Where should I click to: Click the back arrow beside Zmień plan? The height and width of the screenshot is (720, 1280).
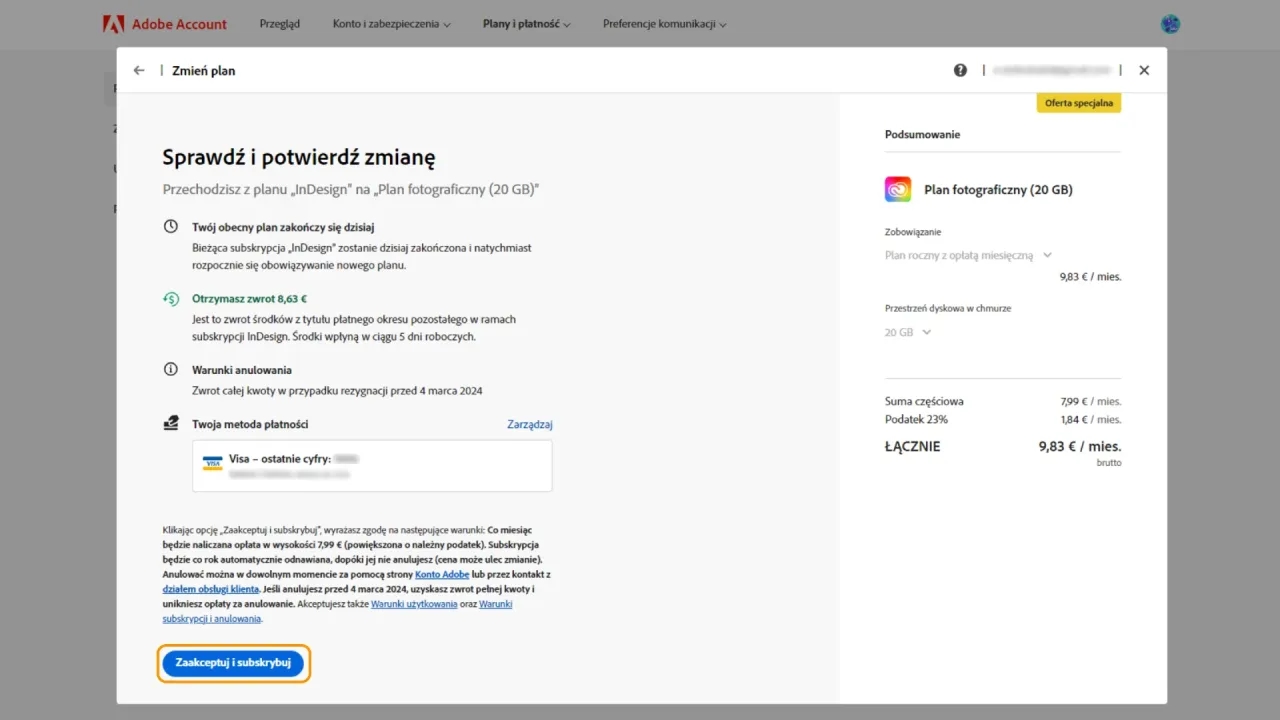click(139, 70)
